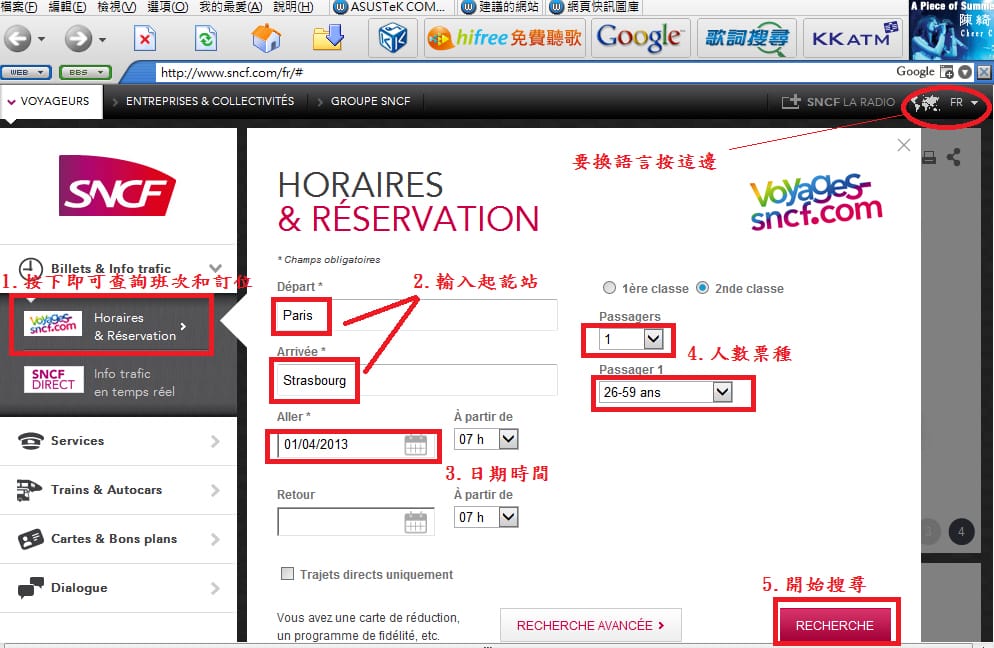
Task: Select the 1ère classe radio button
Action: point(609,288)
